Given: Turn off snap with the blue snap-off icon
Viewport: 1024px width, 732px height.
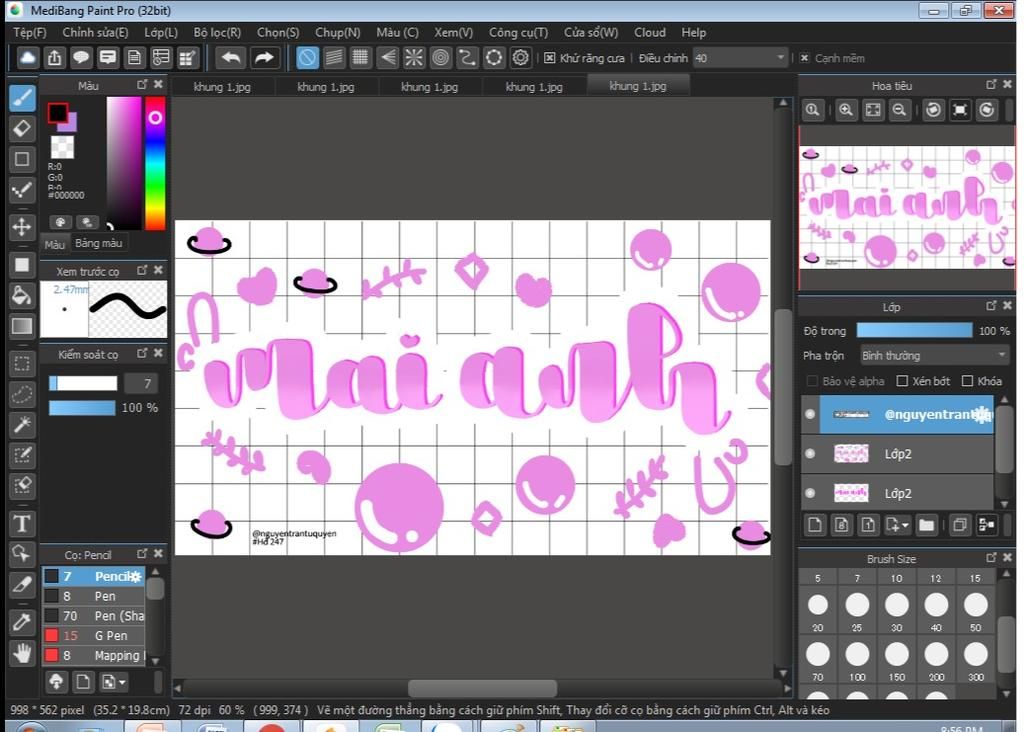Looking at the screenshot, I should pyautogui.click(x=307, y=58).
